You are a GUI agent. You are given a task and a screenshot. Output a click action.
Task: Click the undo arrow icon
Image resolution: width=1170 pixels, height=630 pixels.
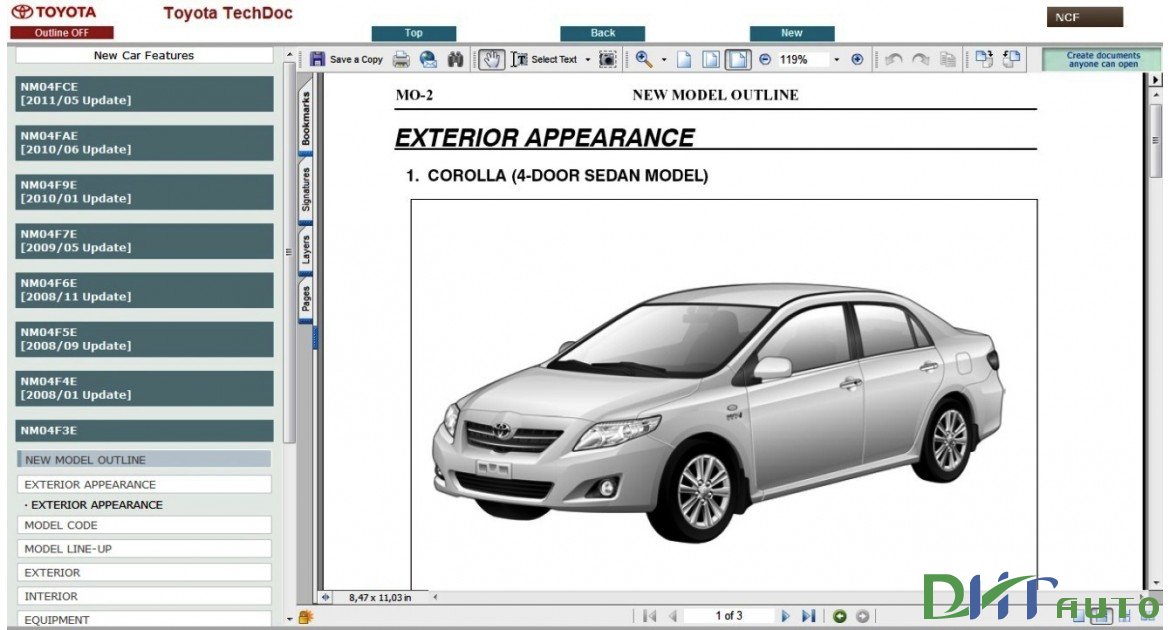pyautogui.click(x=894, y=60)
